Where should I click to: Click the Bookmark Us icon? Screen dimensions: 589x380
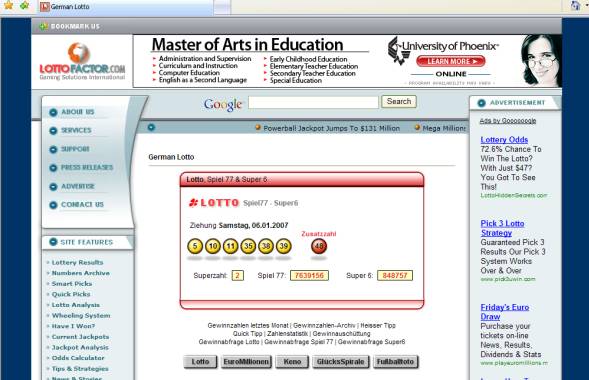click(x=44, y=26)
